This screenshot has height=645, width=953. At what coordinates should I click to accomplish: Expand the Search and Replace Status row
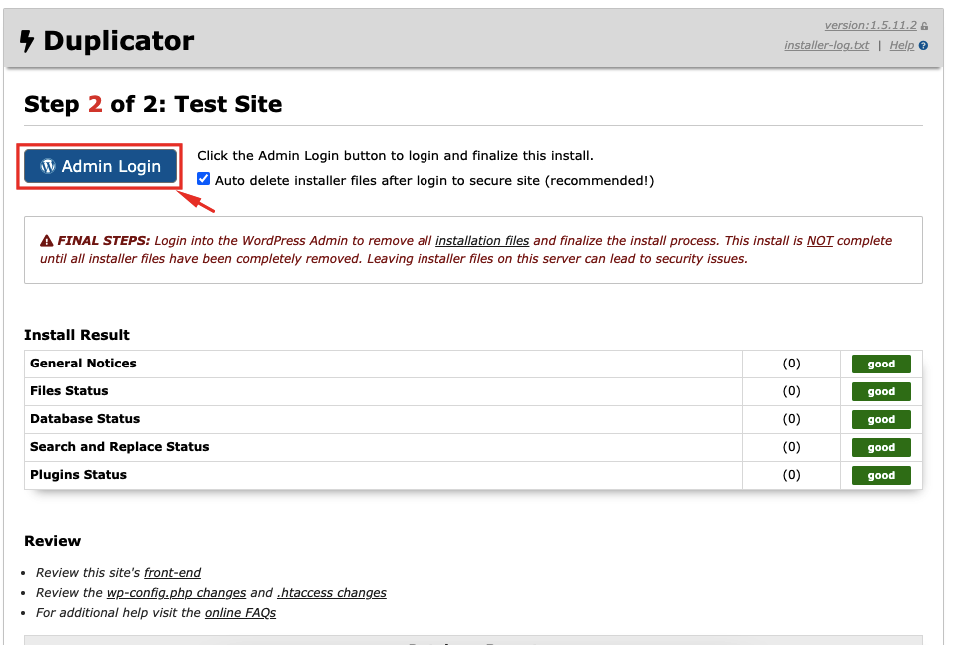473,447
